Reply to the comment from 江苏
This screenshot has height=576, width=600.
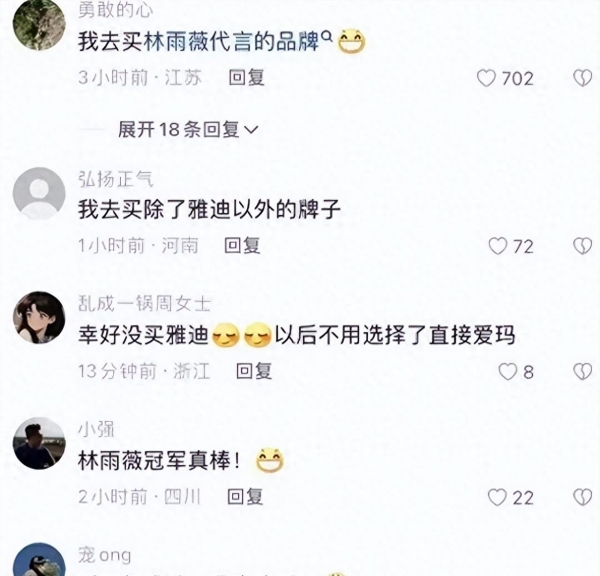[246, 78]
